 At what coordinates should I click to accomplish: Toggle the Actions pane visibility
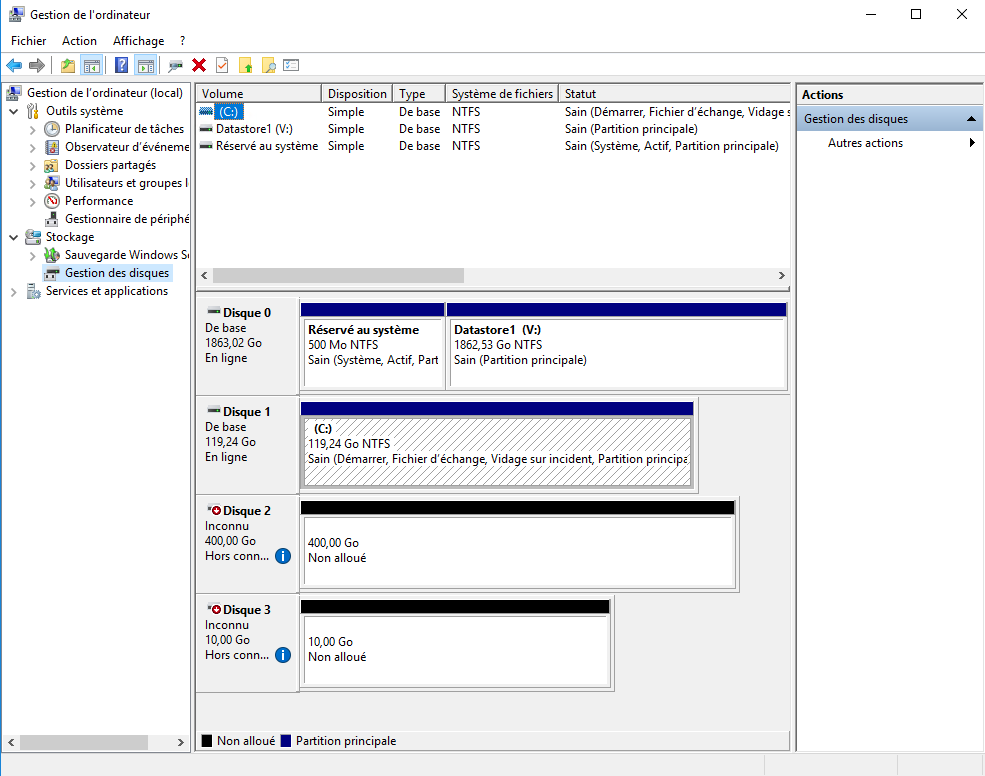pos(146,65)
